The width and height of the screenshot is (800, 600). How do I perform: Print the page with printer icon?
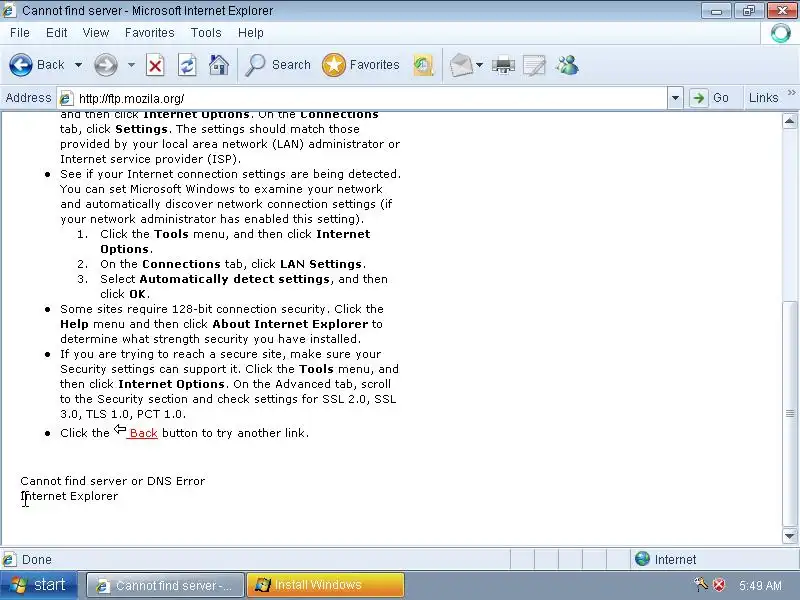503,65
